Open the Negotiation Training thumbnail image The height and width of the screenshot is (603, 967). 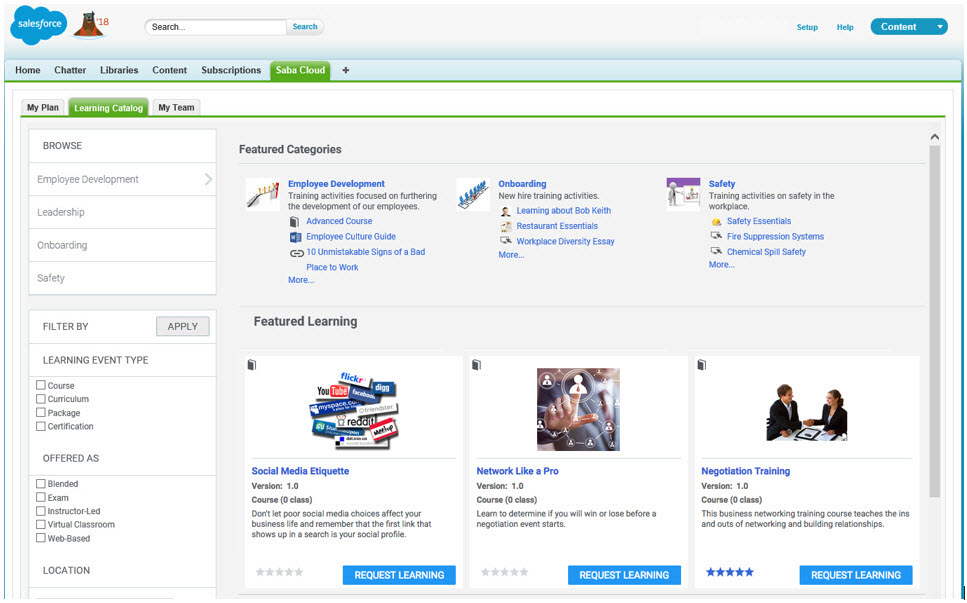pyautogui.click(x=807, y=412)
